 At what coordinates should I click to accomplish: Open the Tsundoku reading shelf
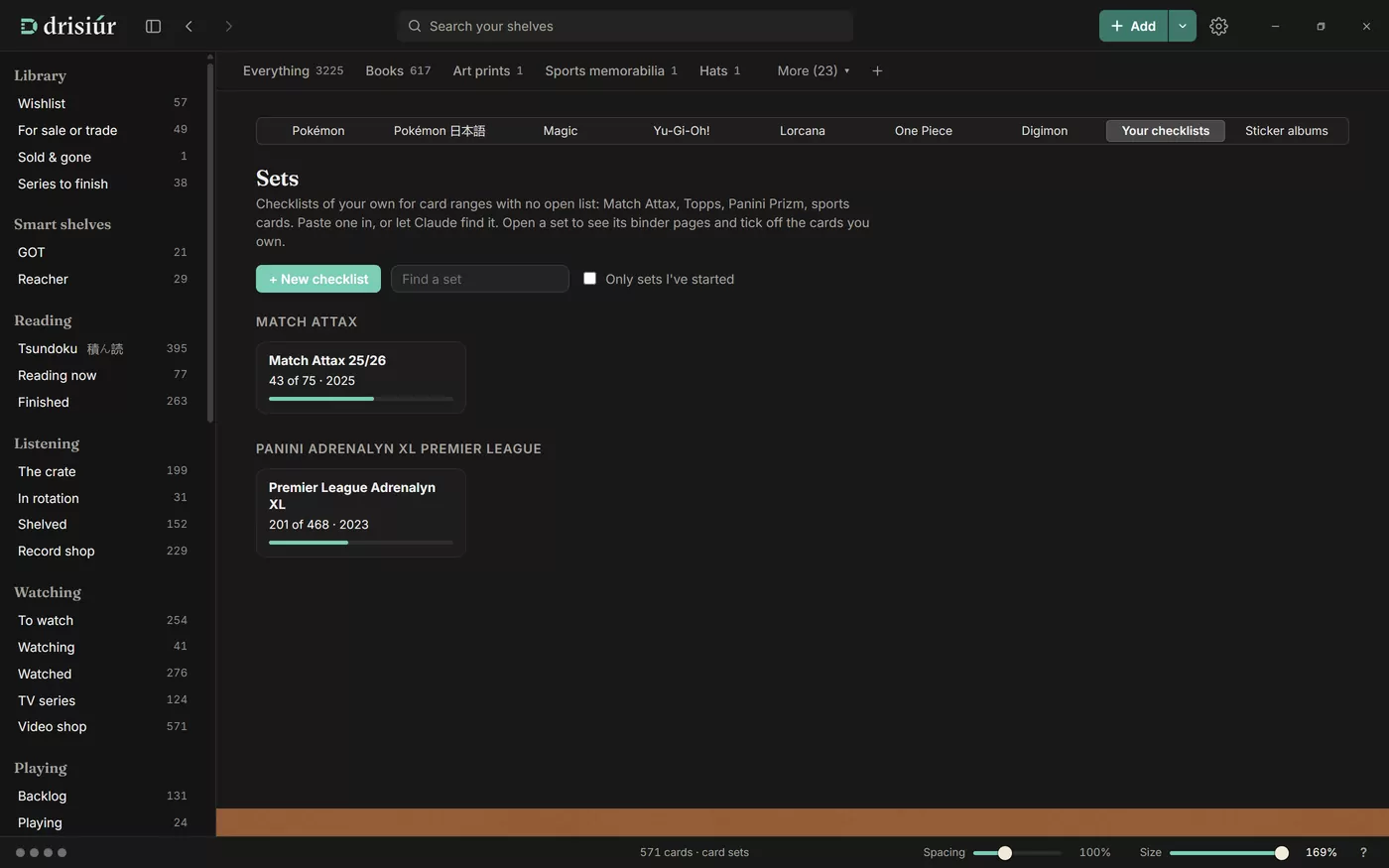[102, 349]
